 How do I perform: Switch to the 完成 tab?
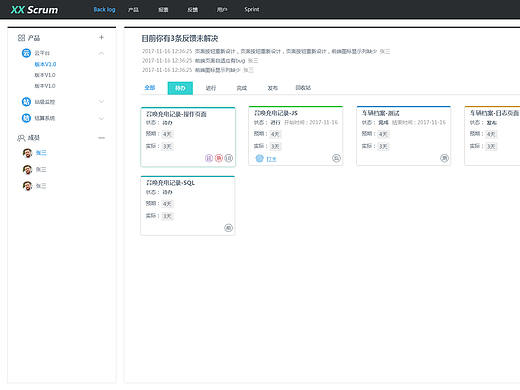tap(242, 88)
